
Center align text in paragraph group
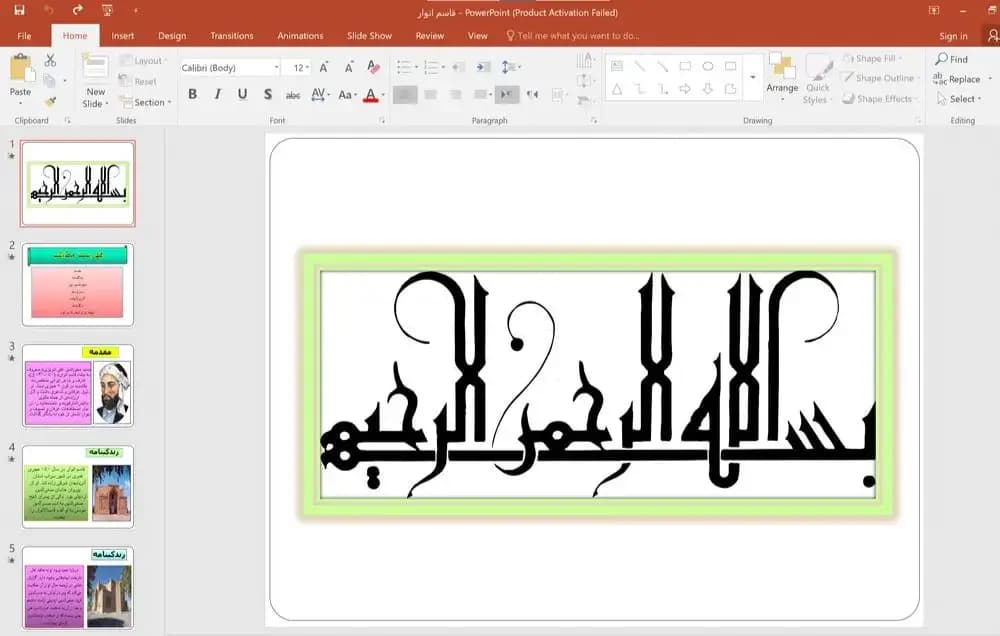pos(430,95)
